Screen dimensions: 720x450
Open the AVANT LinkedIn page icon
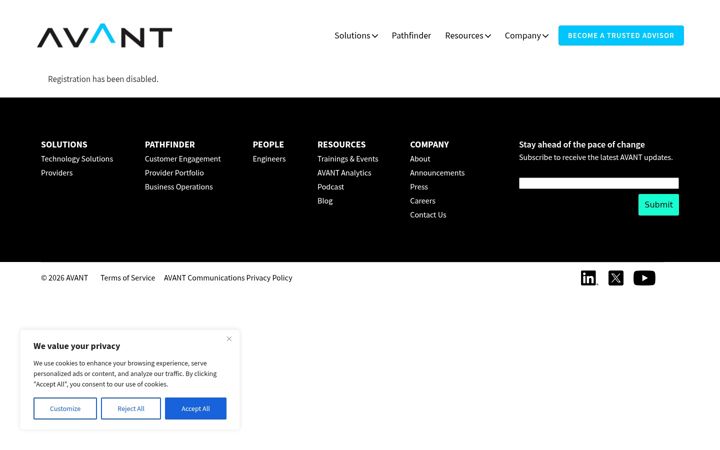pyautogui.click(x=589, y=278)
